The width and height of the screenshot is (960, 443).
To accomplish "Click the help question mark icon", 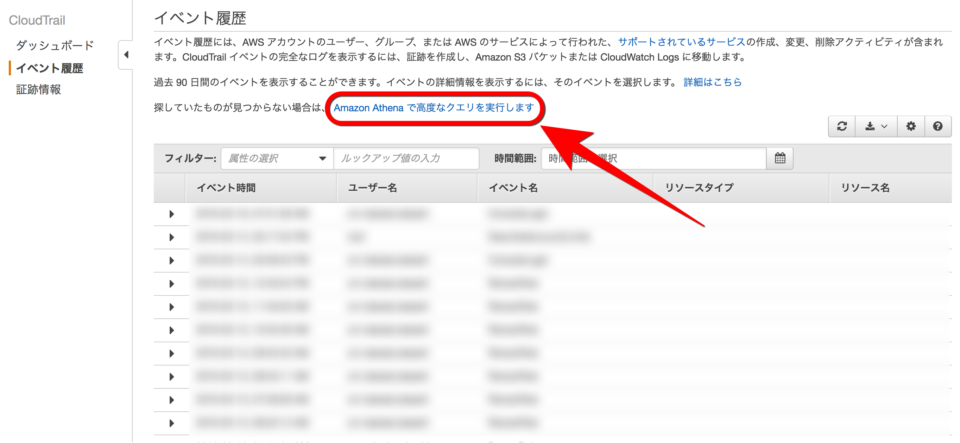I will [937, 127].
